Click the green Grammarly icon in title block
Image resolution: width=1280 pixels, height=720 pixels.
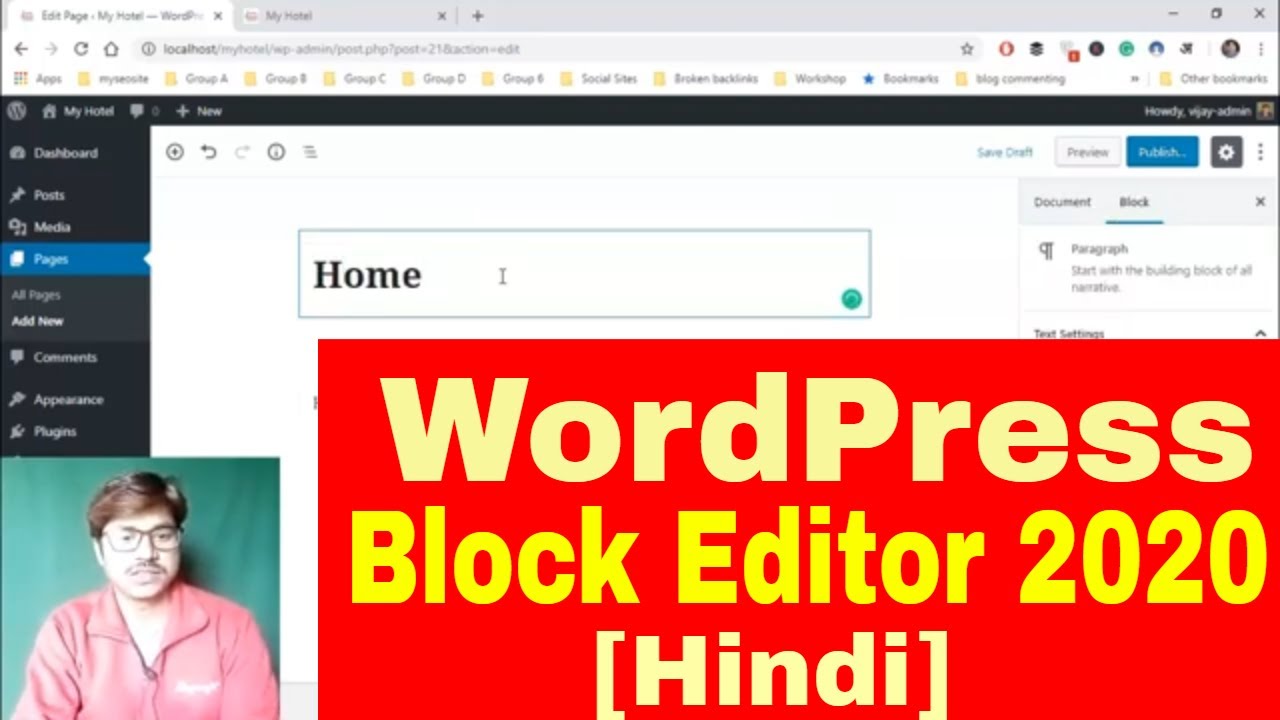coord(851,299)
